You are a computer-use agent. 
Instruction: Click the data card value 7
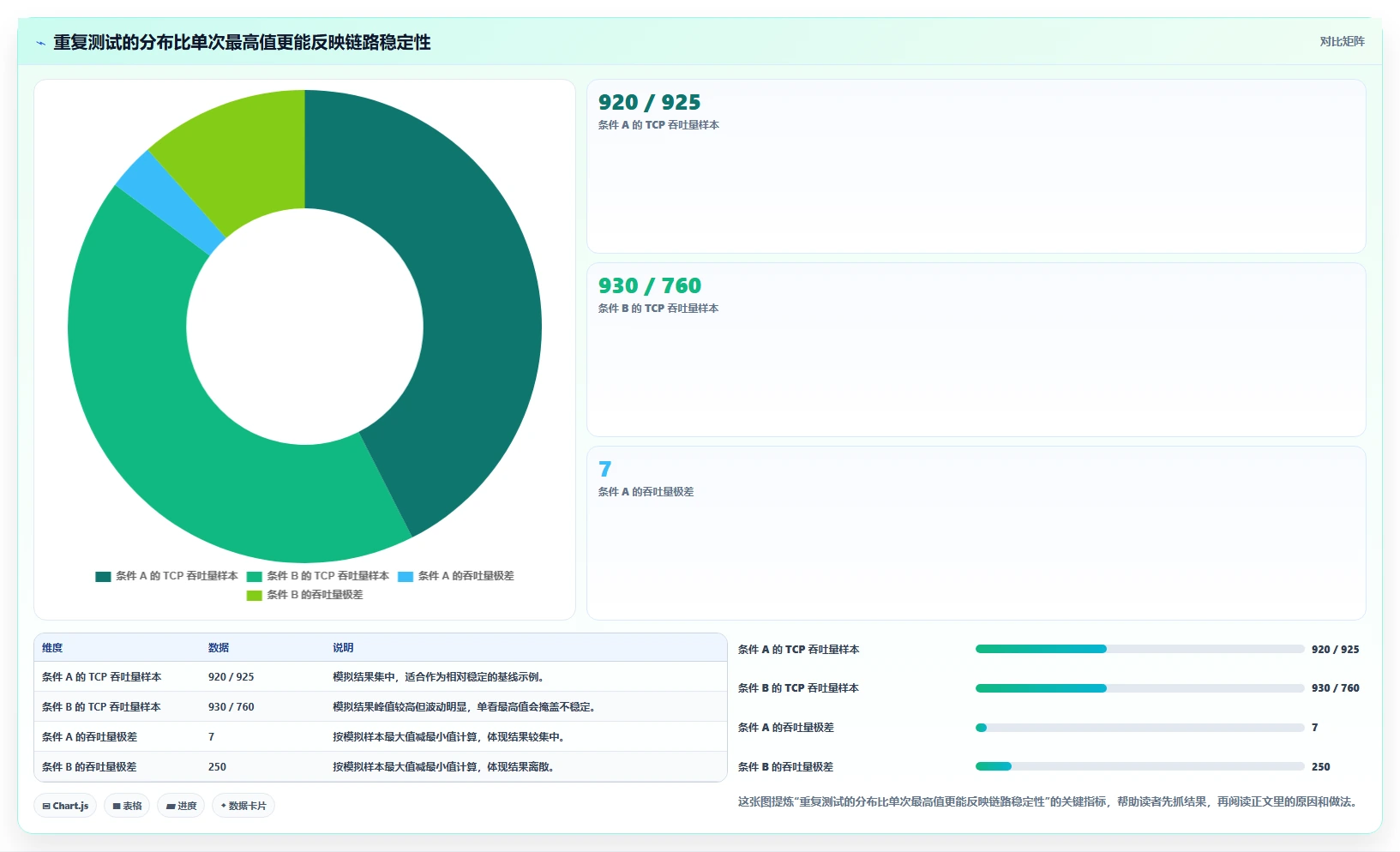605,469
